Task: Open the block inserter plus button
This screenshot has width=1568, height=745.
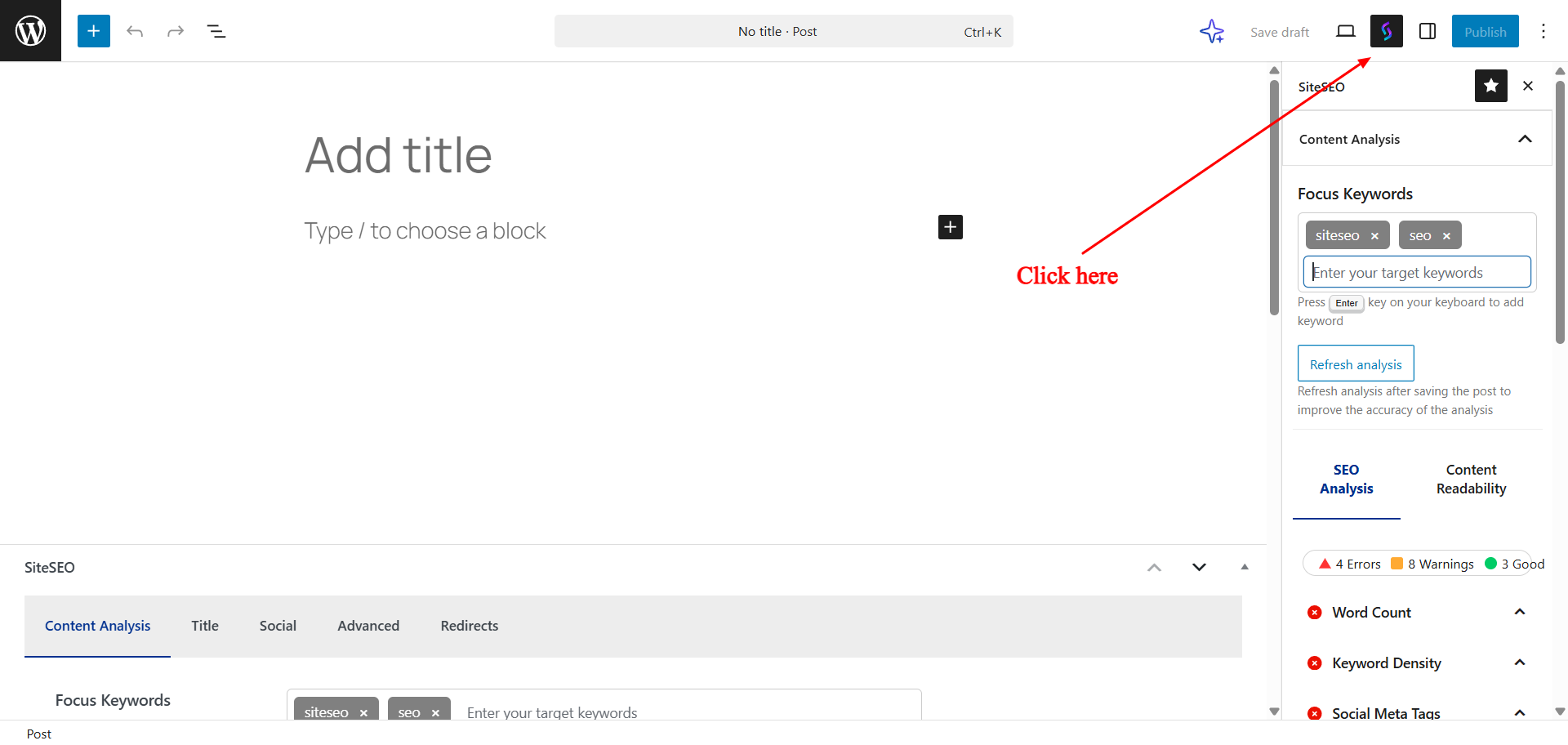Action: tap(94, 31)
